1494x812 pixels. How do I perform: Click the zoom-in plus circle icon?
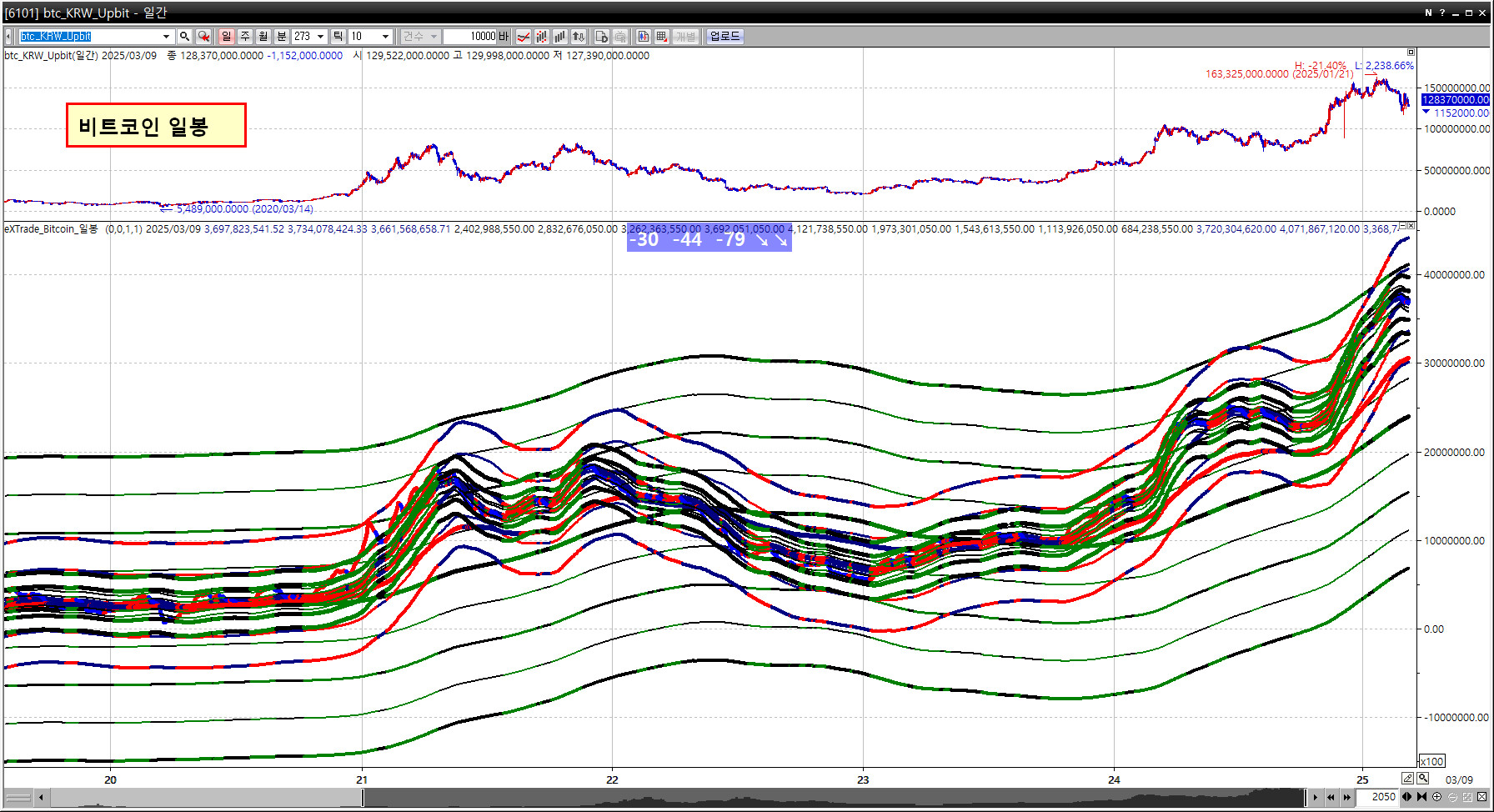tap(1436, 797)
